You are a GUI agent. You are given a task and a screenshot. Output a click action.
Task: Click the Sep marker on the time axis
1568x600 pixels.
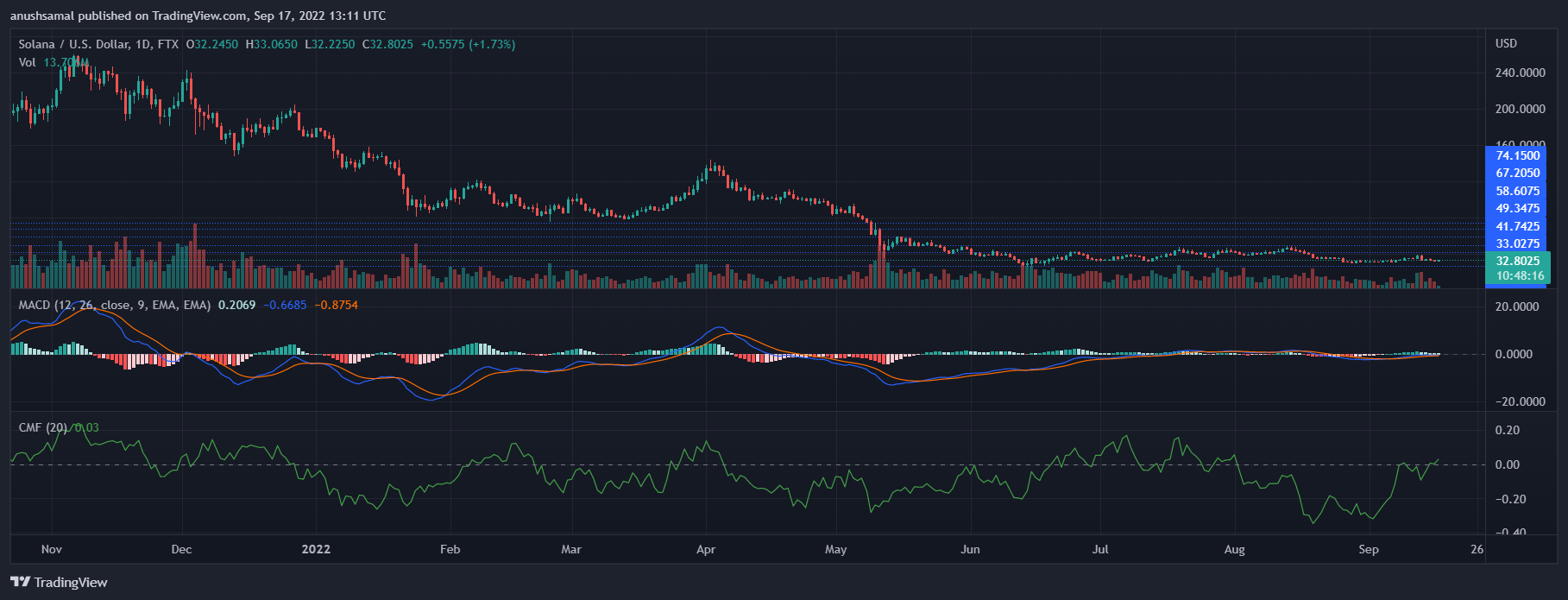(1368, 549)
